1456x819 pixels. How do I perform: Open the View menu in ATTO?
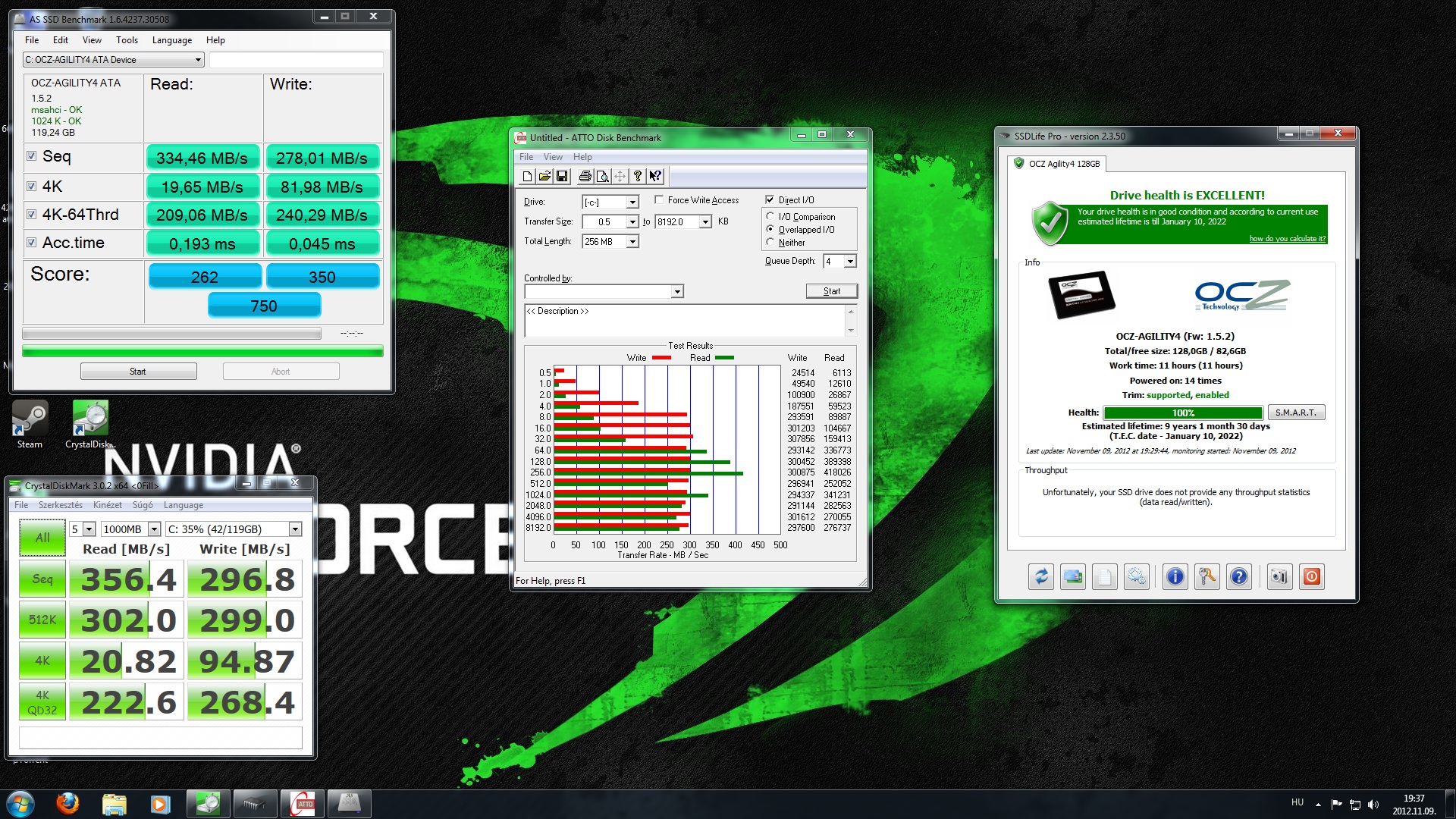(x=553, y=157)
